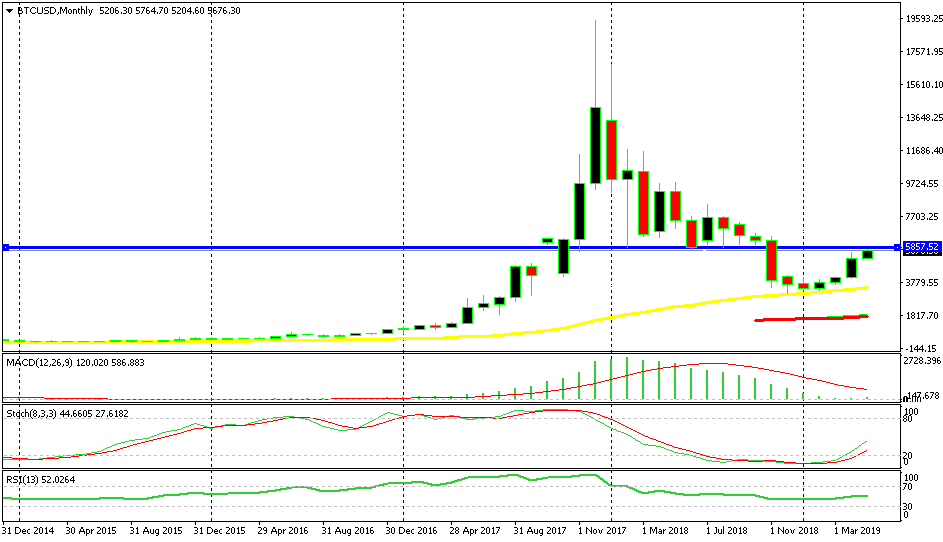Viewport: 943px width, 542px height.
Task: Click the 30 Apr 2015 date label
Action: coord(91,531)
